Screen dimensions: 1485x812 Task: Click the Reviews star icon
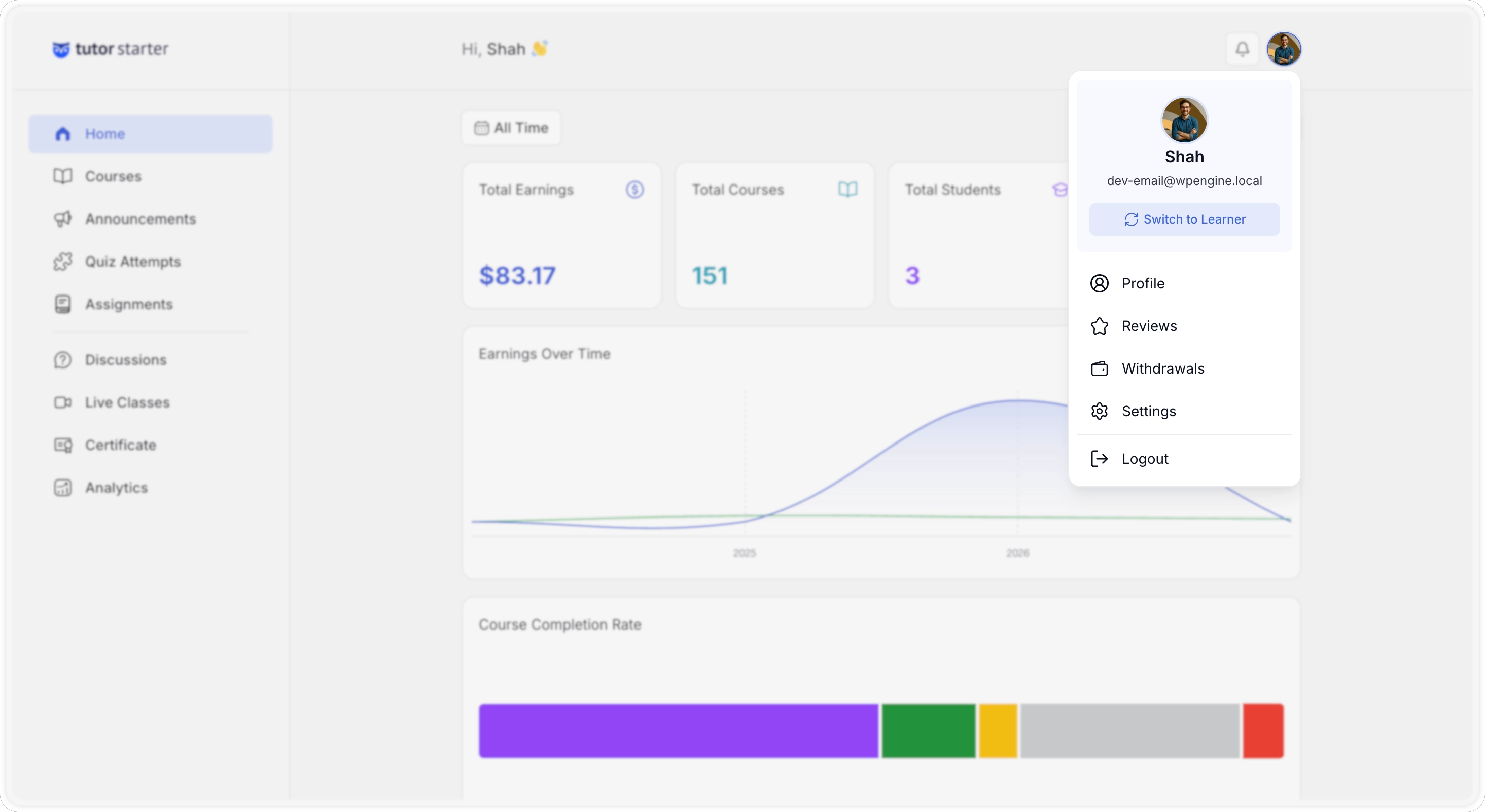(1100, 326)
